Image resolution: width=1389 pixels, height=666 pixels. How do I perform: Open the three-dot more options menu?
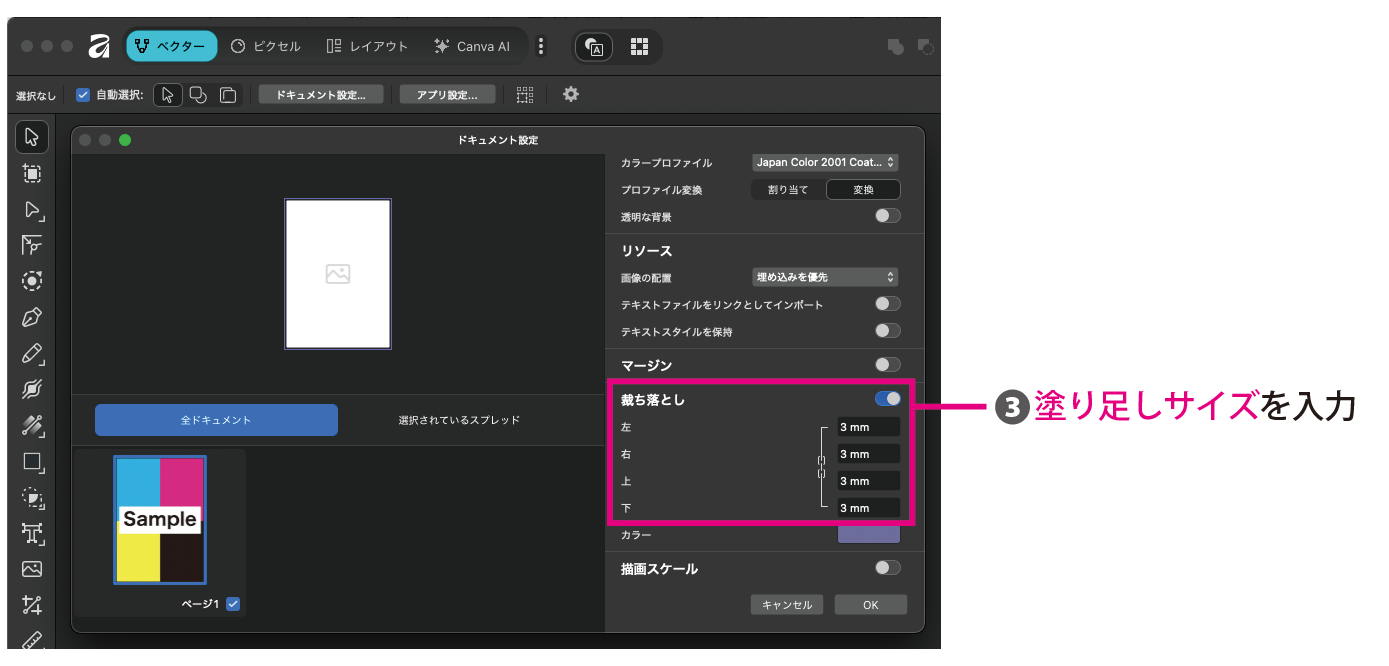click(541, 46)
